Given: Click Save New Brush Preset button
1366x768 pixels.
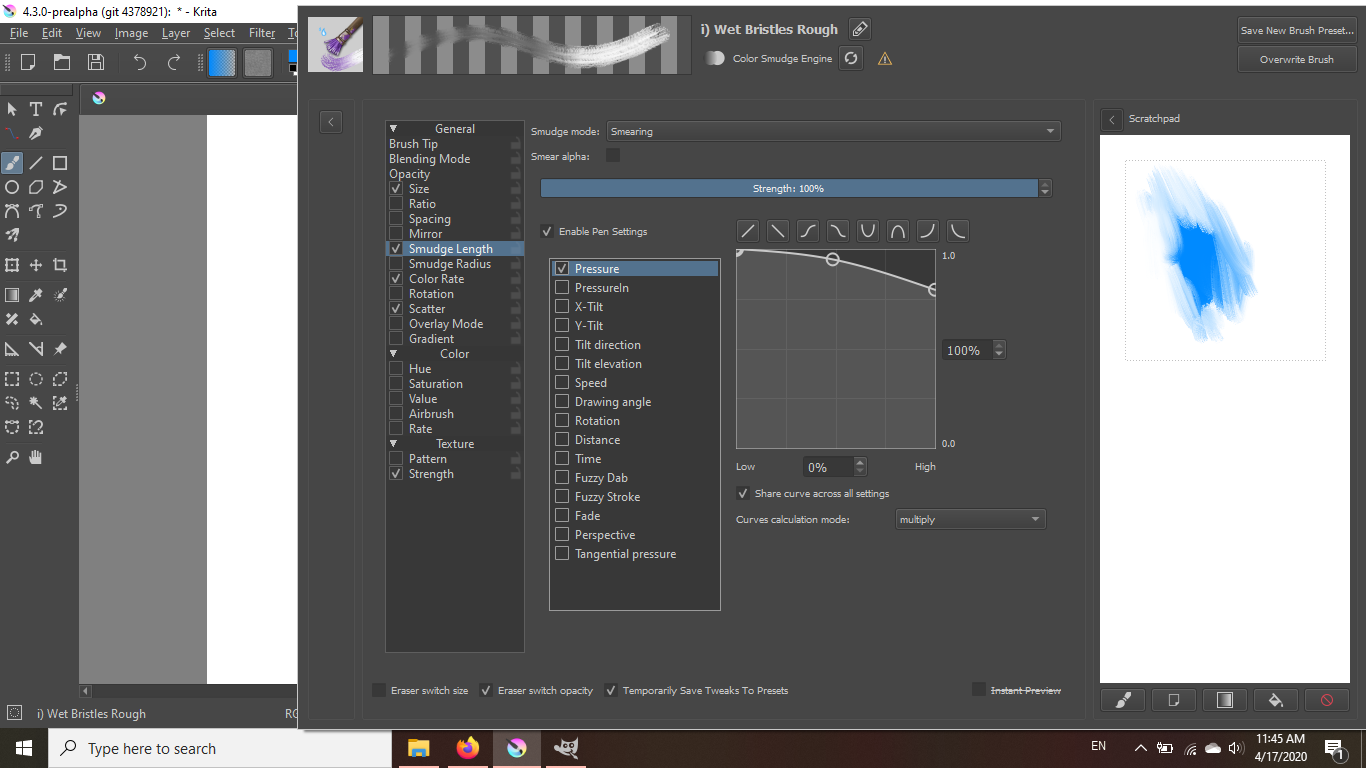Looking at the screenshot, I should click(1297, 30).
